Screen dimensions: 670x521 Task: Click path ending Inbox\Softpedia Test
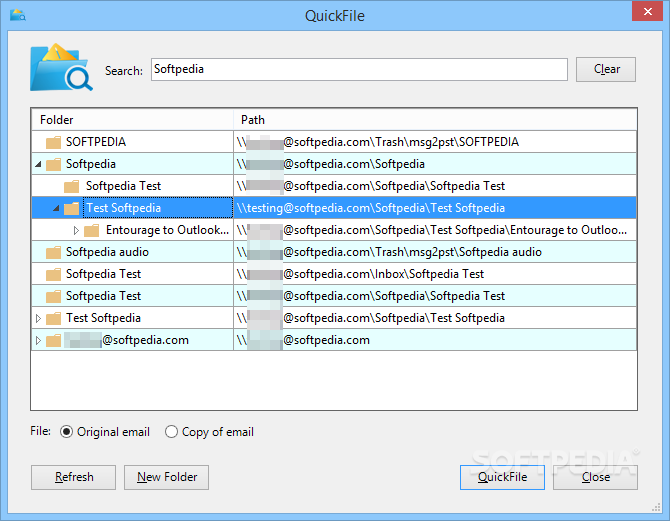point(360,274)
